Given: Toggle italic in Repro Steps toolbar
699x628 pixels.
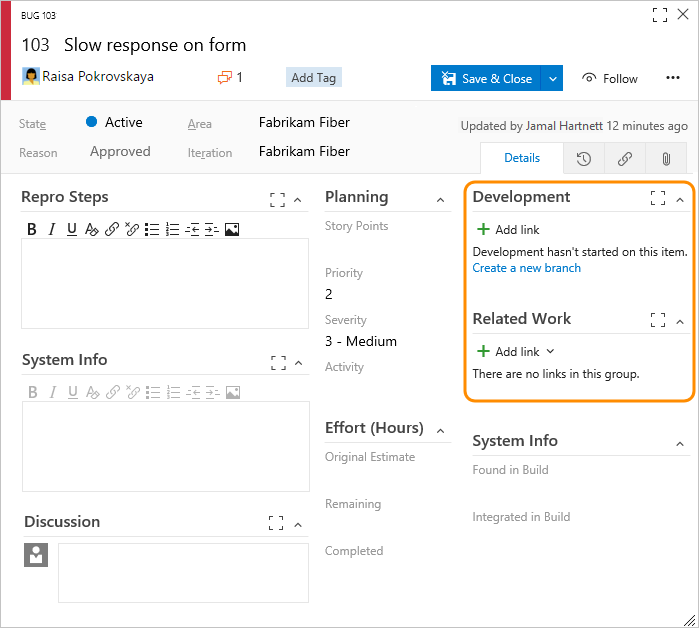Looking at the screenshot, I should point(52,229).
